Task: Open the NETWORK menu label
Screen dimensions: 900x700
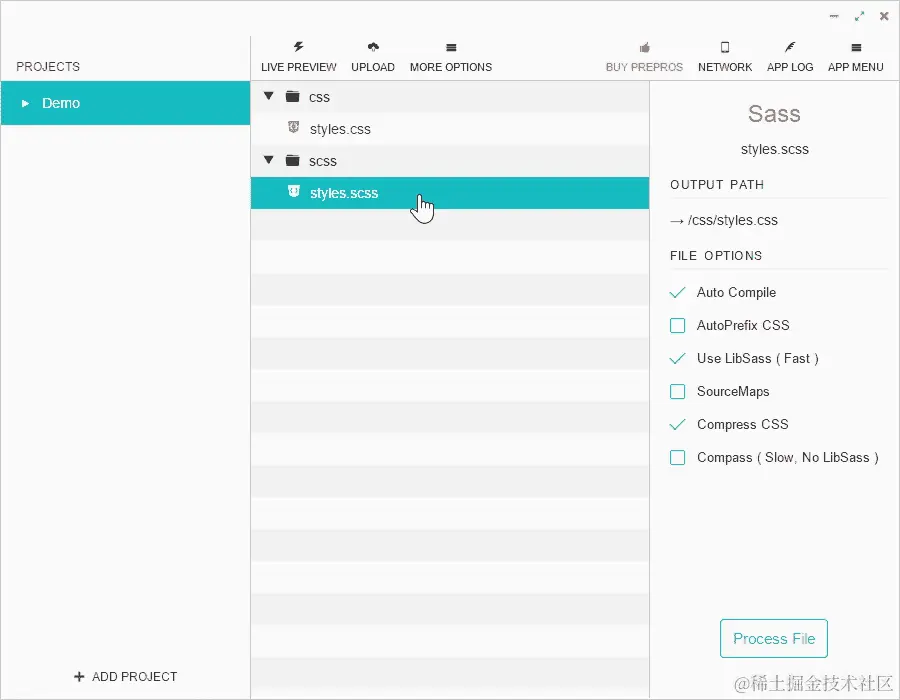Action: pos(725,67)
